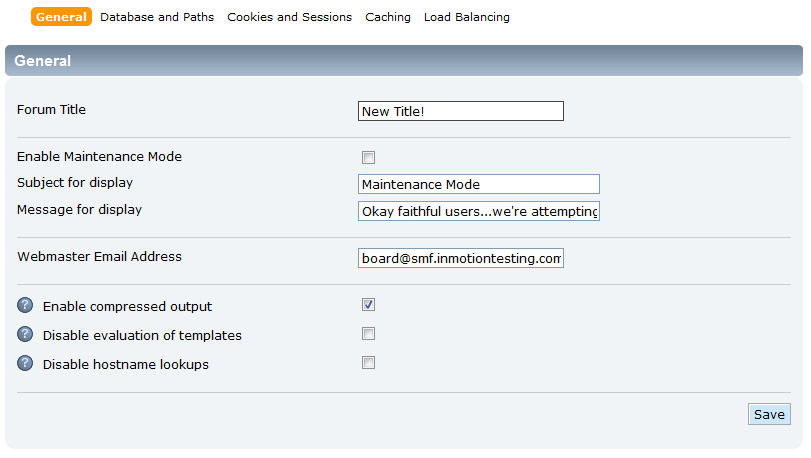Select the General tab
This screenshot has width=811, height=458.
[61, 17]
